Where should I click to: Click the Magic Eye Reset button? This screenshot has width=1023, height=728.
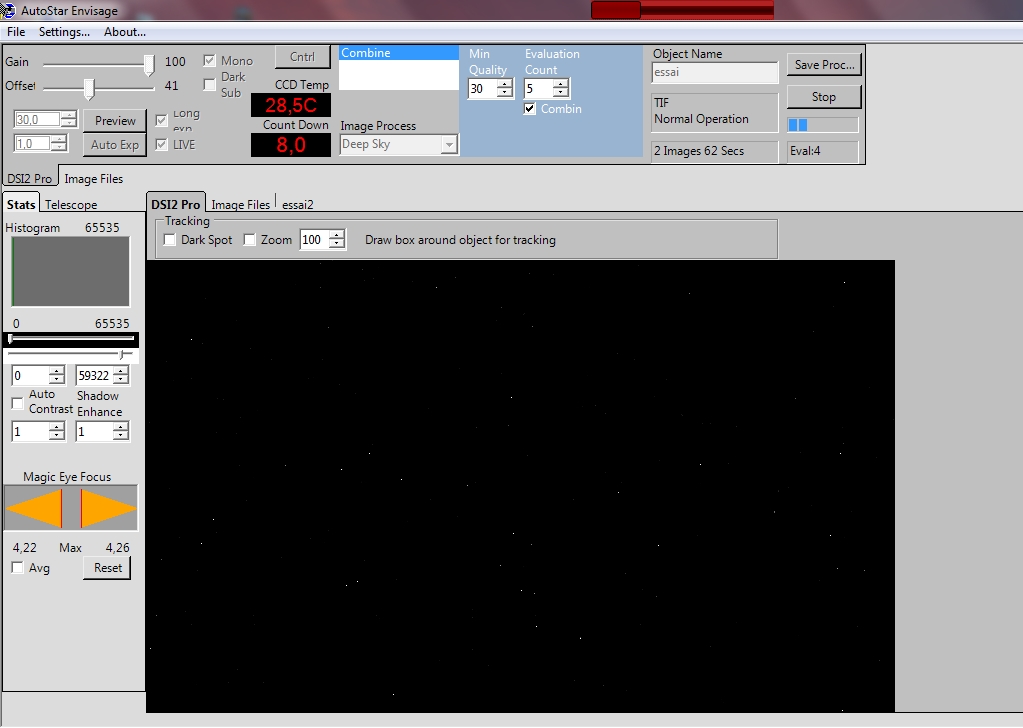[108, 568]
